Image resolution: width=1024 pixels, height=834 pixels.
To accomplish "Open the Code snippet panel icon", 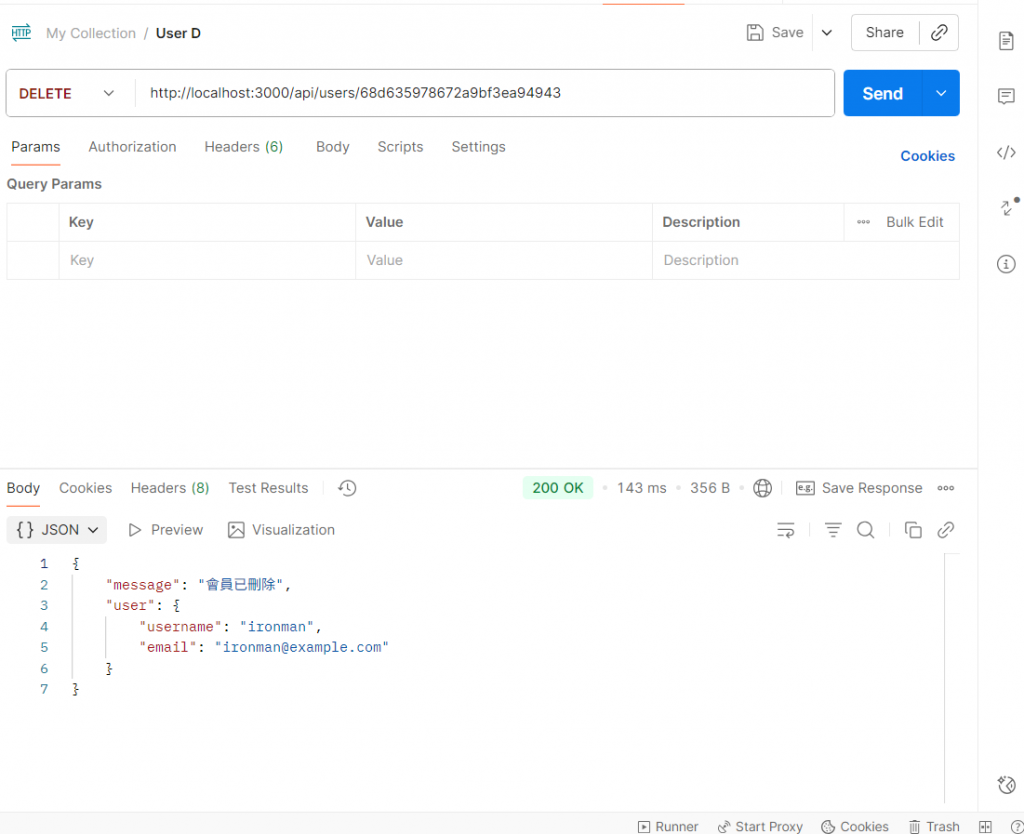I will (1006, 152).
